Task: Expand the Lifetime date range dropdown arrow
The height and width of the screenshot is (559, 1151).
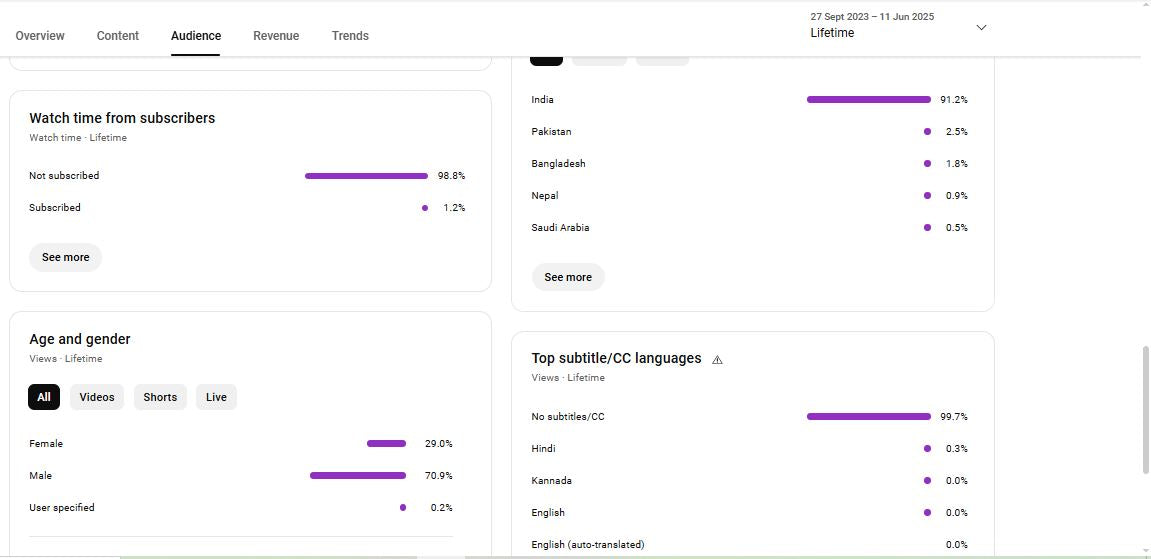Action: [981, 27]
